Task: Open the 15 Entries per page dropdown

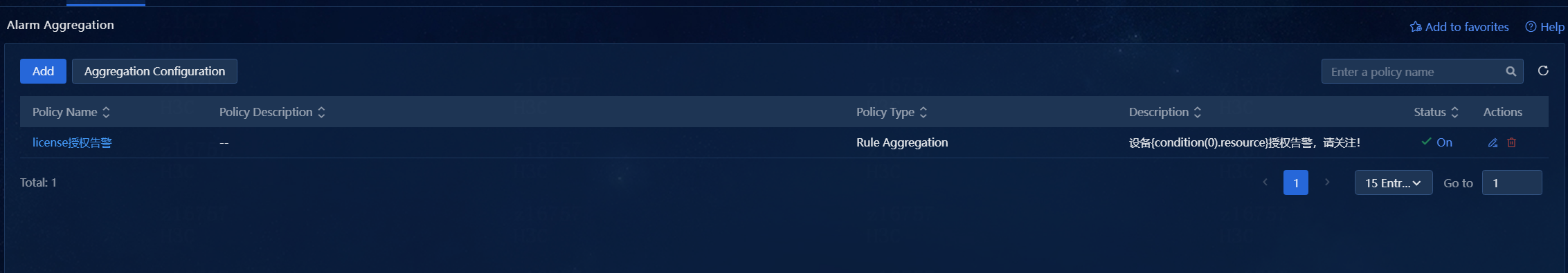Action: pos(1394,183)
